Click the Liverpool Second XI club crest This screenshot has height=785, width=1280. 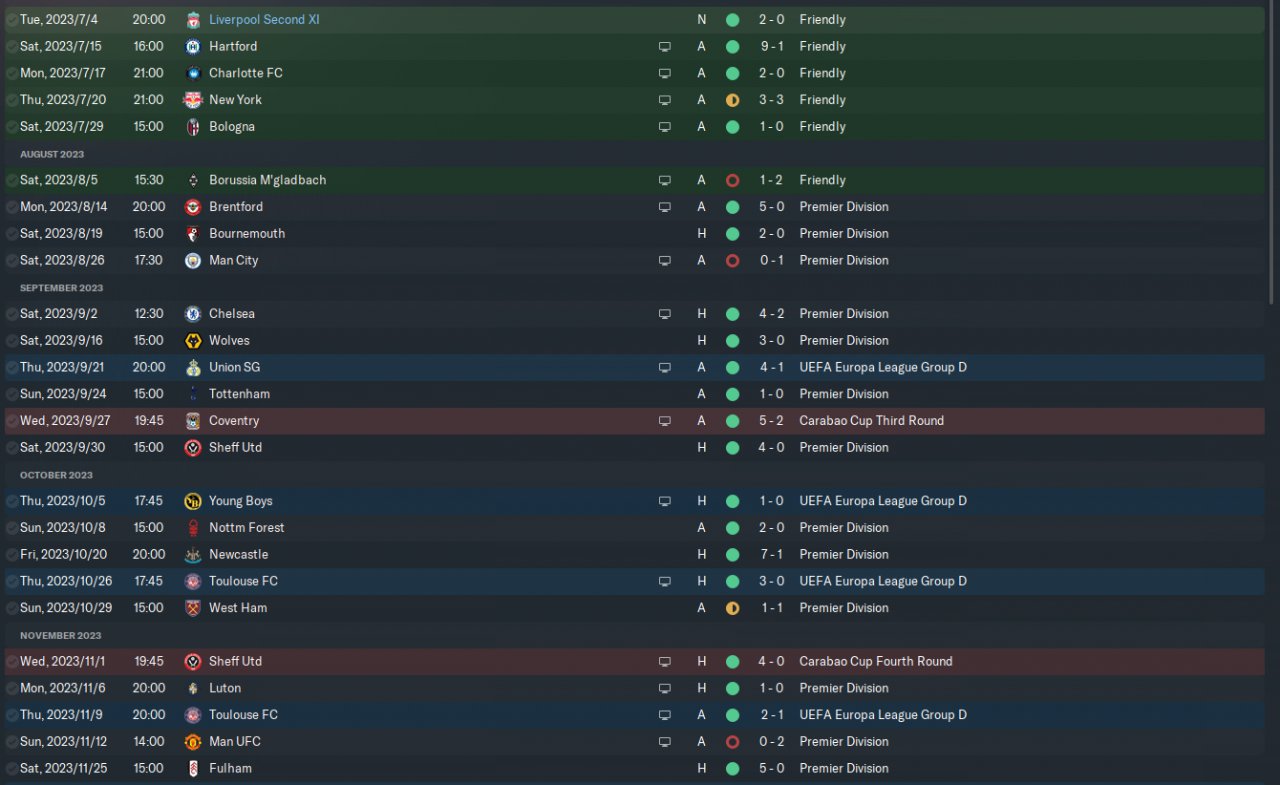(x=193, y=20)
